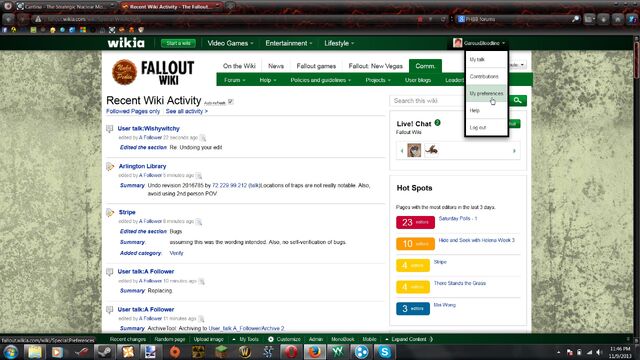This screenshot has height=360, width=640.
Task: Open Saturday Polls hot spot link
Action: point(458,218)
